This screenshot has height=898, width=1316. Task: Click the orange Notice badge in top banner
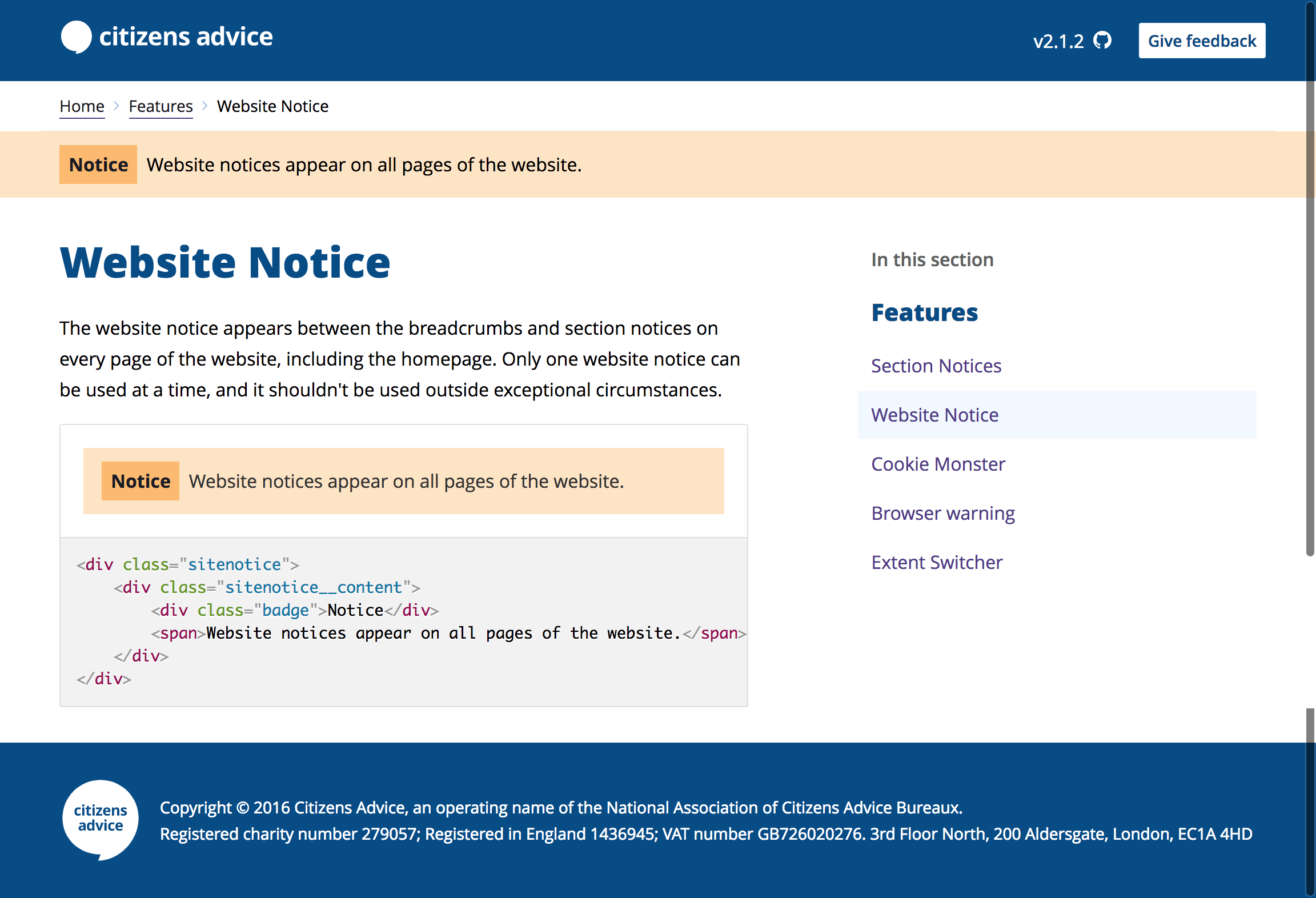click(98, 165)
